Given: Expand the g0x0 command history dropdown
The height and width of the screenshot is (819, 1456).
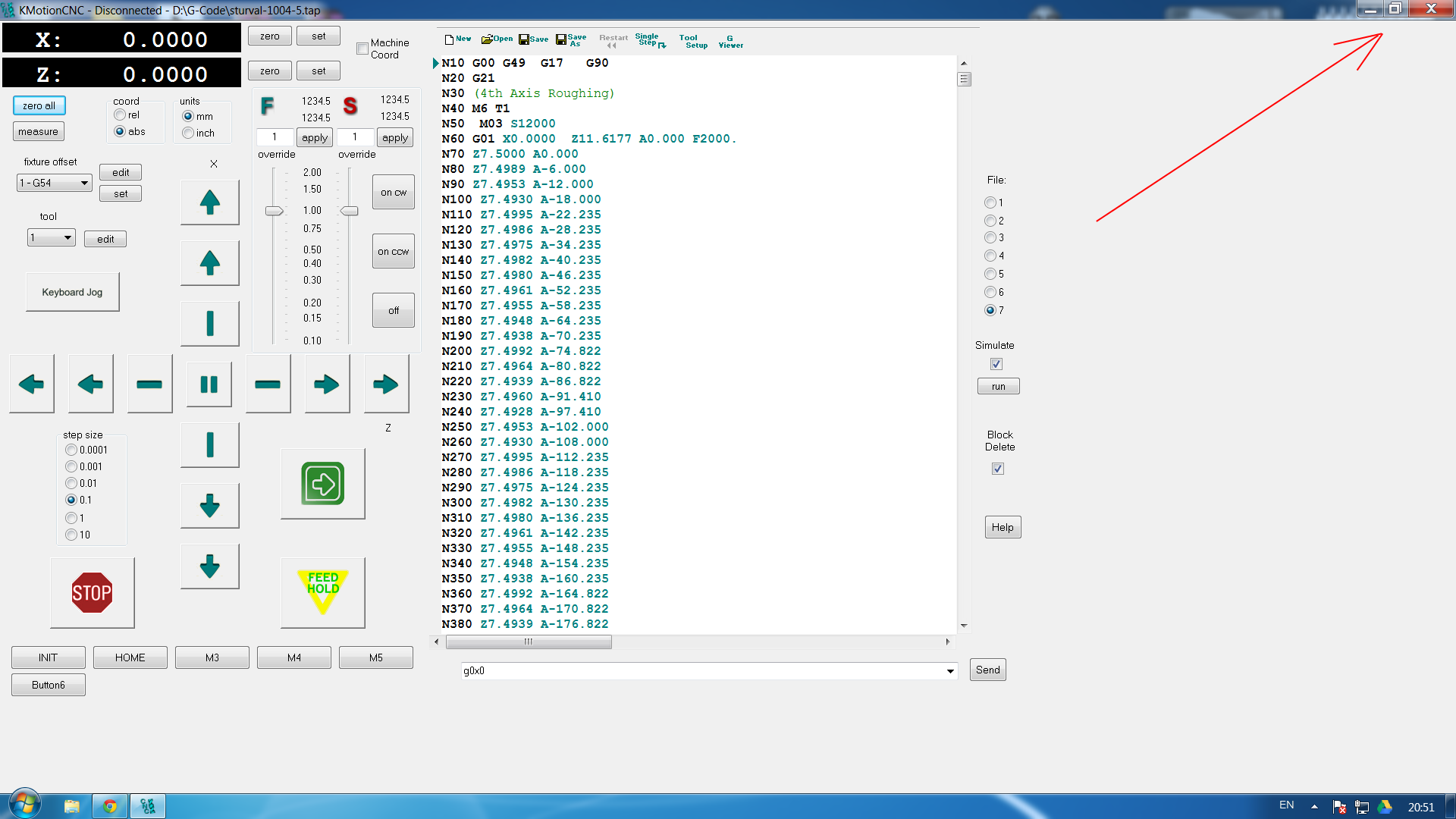Looking at the screenshot, I should 950,671.
